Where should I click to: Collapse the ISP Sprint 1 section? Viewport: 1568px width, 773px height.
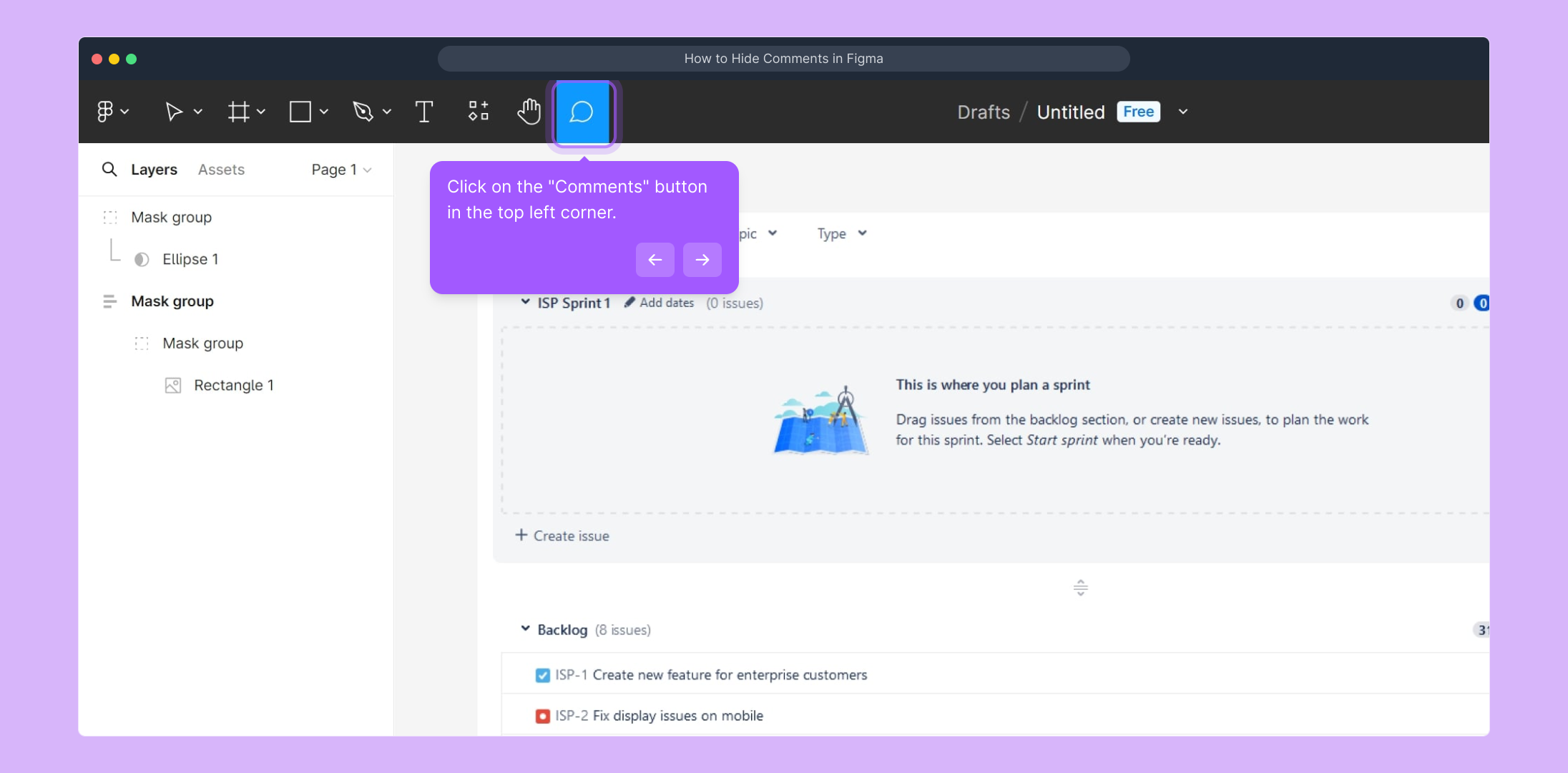525,302
